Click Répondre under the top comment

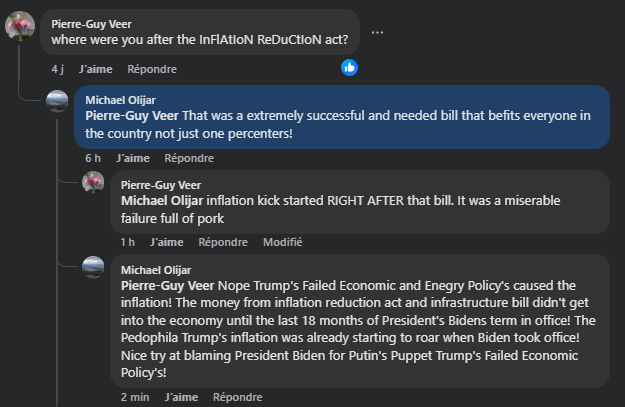[x=152, y=69]
